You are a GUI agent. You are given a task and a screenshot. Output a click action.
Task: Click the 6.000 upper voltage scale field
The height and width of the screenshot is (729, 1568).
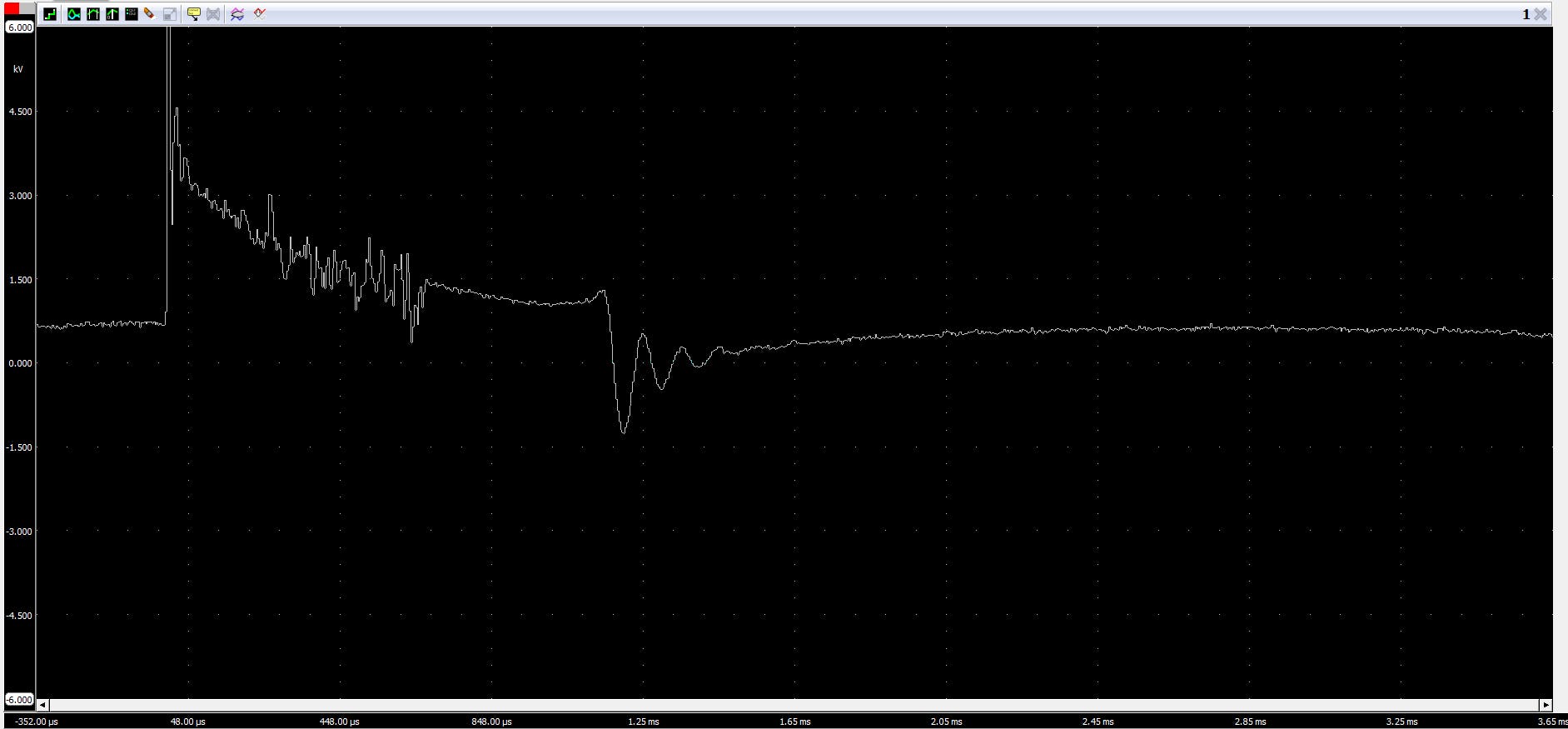(19, 27)
